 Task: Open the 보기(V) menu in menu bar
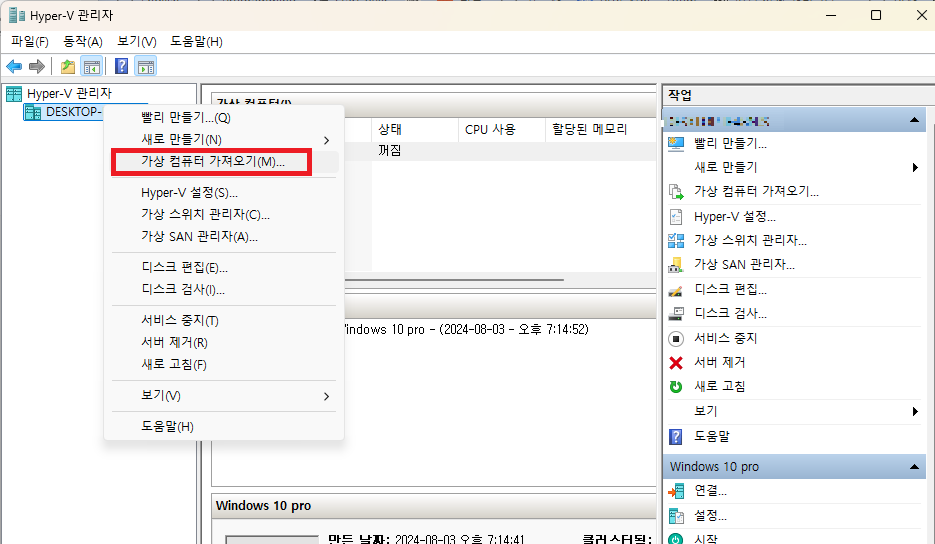point(137,42)
